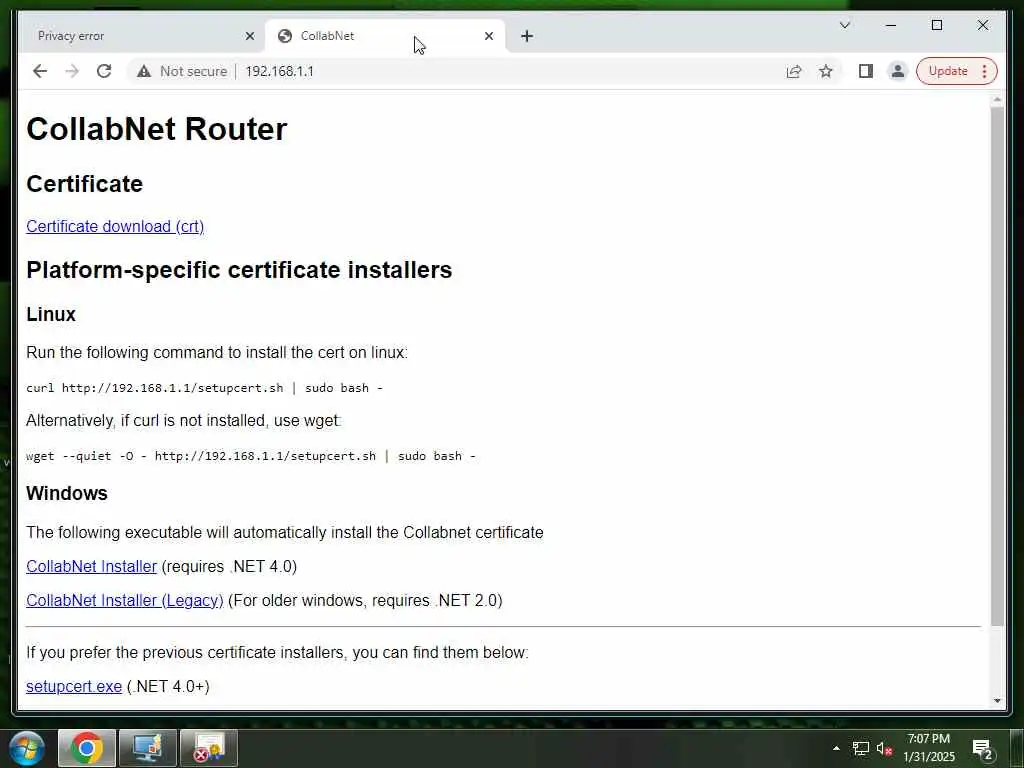Open the browser side panel
This screenshot has height=768, width=1024.
(x=866, y=71)
